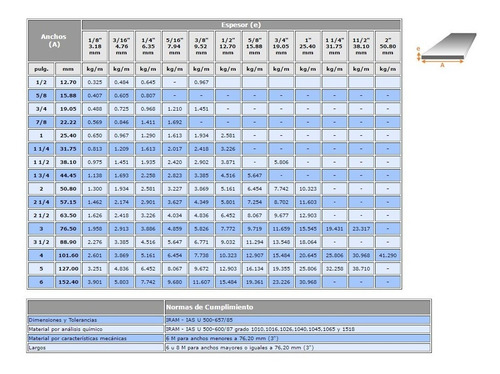Click 'kg/m' under the 2" column

pos(388,69)
